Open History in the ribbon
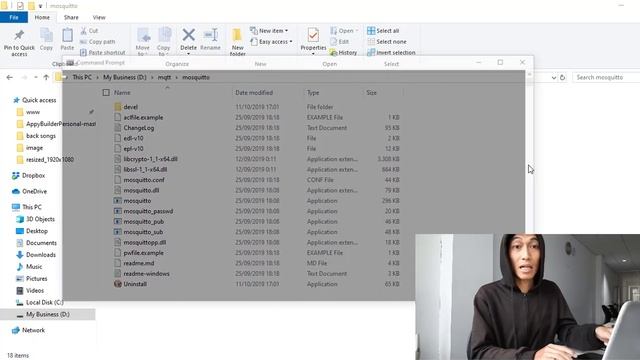This screenshot has width=640, height=360. point(343,53)
